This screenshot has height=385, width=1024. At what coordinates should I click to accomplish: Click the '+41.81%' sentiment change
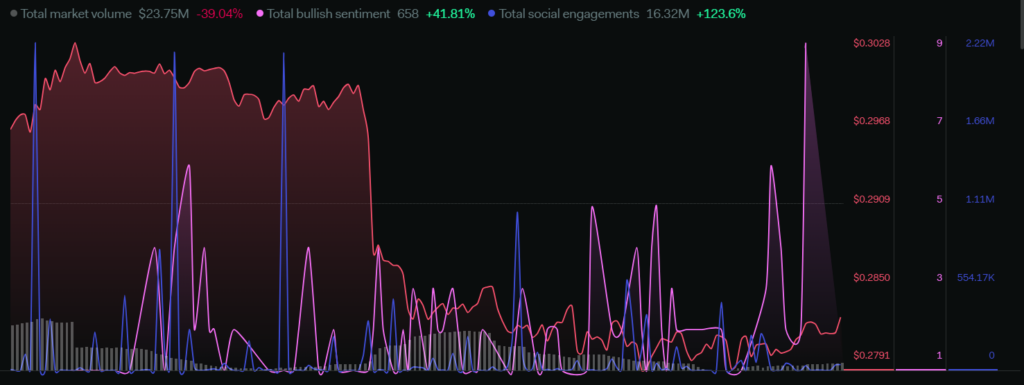pyautogui.click(x=450, y=13)
